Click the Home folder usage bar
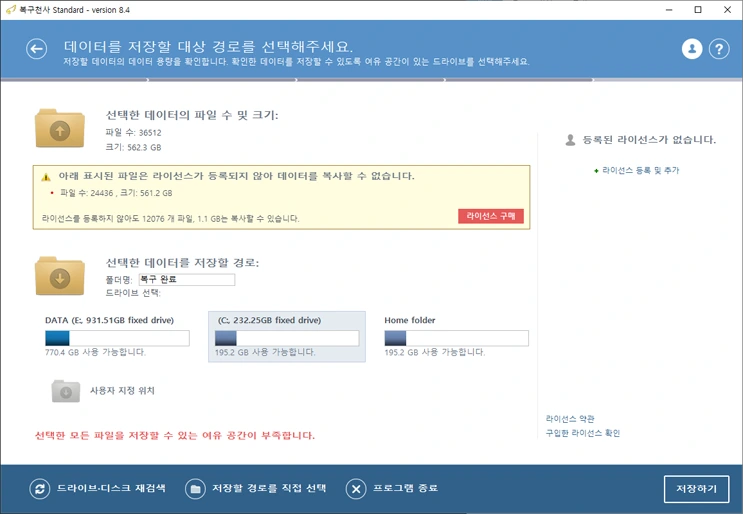 [x=456, y=338]
